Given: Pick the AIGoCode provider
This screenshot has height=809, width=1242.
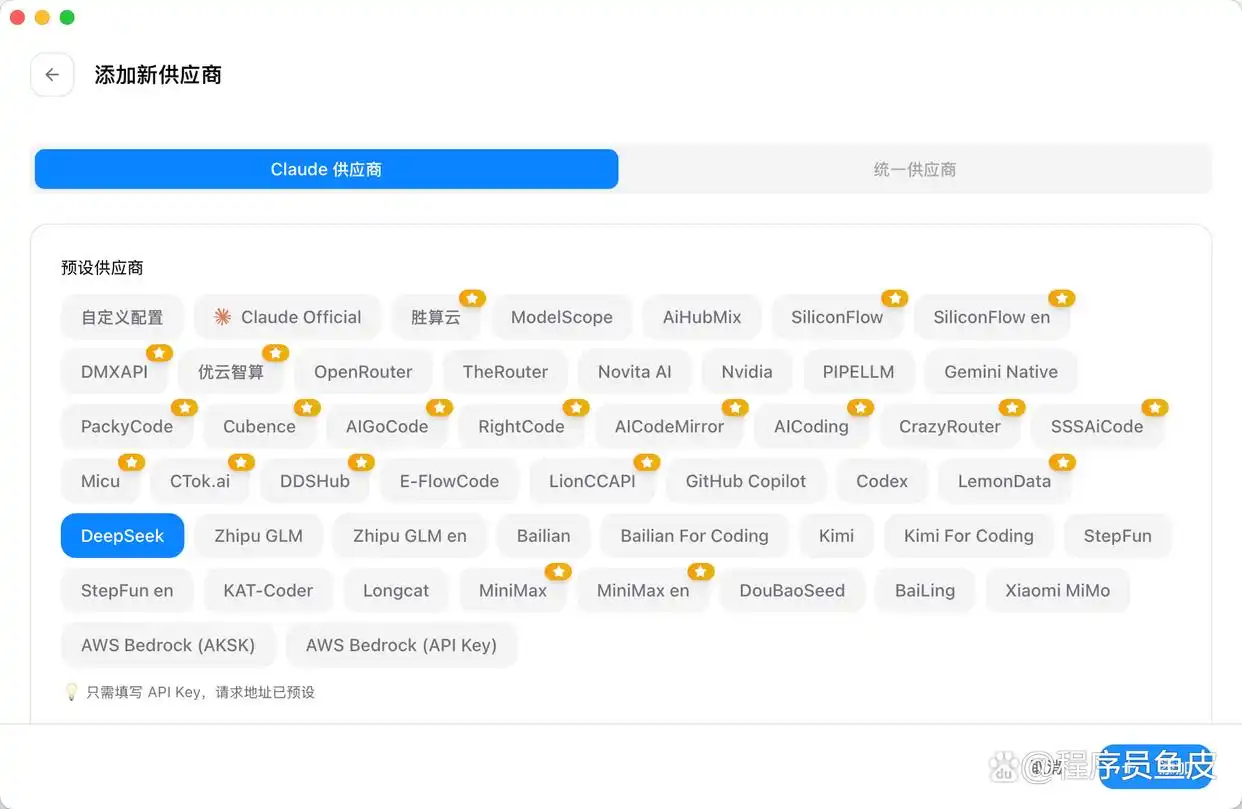Looking at the screenshot, I should [387, 426].
